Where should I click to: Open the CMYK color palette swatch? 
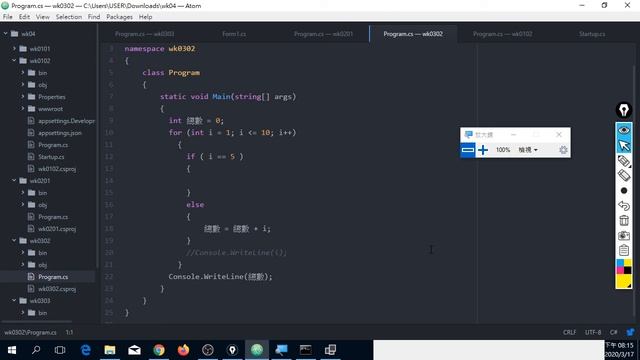[x=624, y=267]
